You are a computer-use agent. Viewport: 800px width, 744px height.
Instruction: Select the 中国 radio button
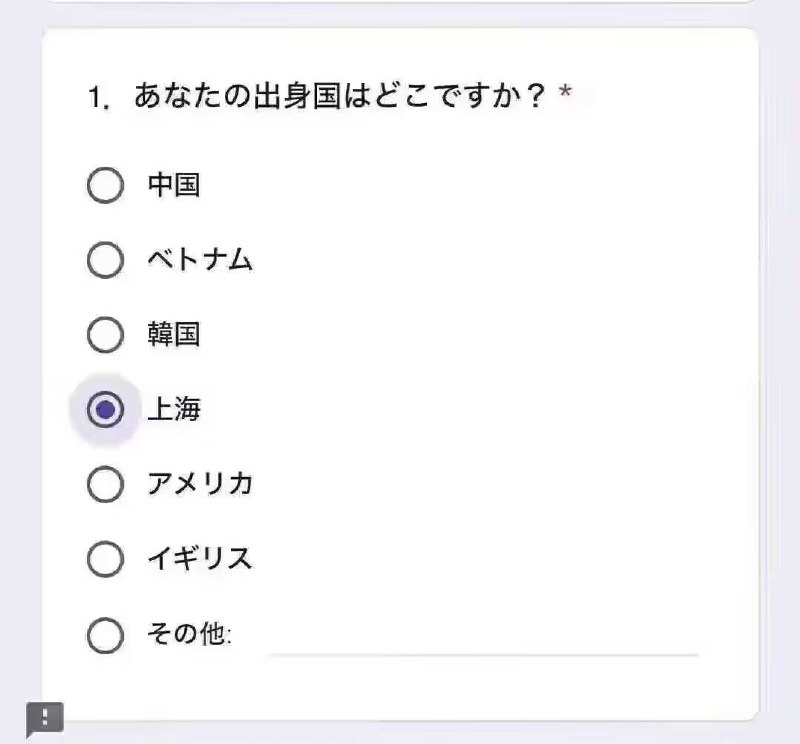pyautogui.click(x=106, y=185)
